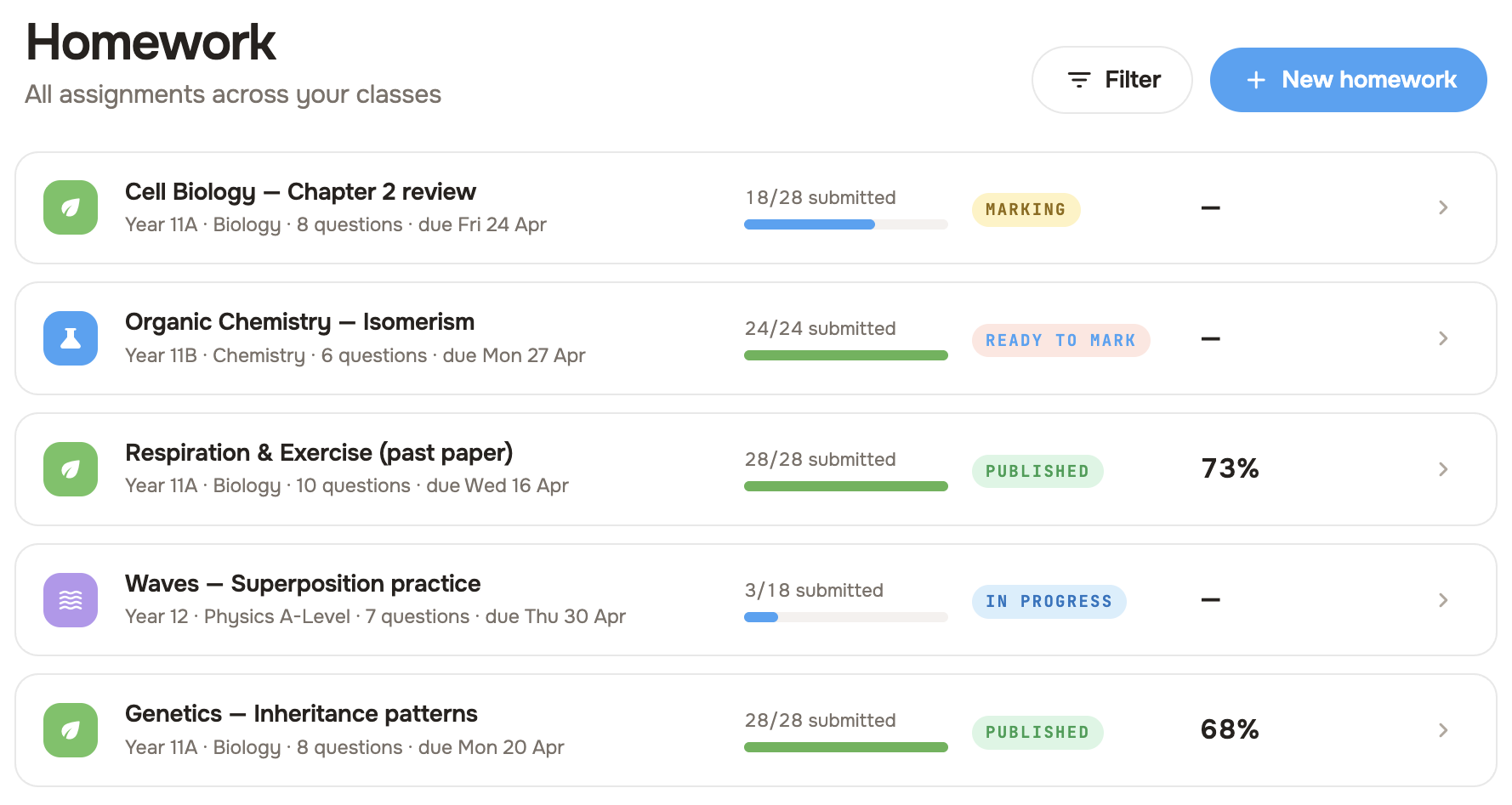Click the leaf icon for Genetics homework
Image resolution: width=1512 pixels, height=805 pixels.
pos(71,730)
